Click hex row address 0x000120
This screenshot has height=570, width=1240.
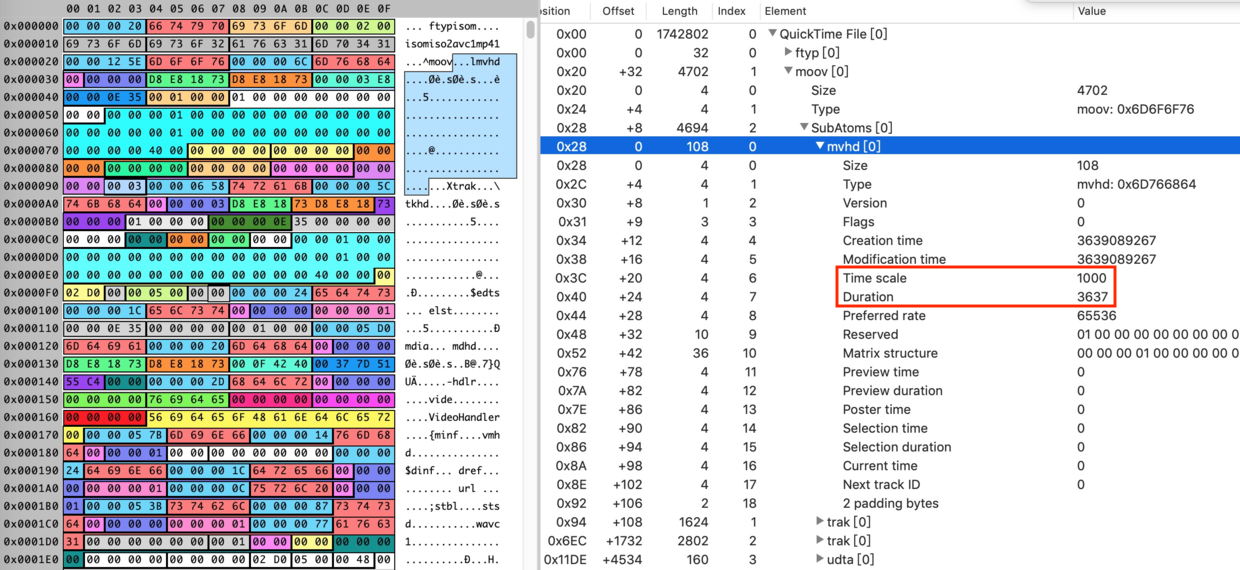tap(31, 346)
